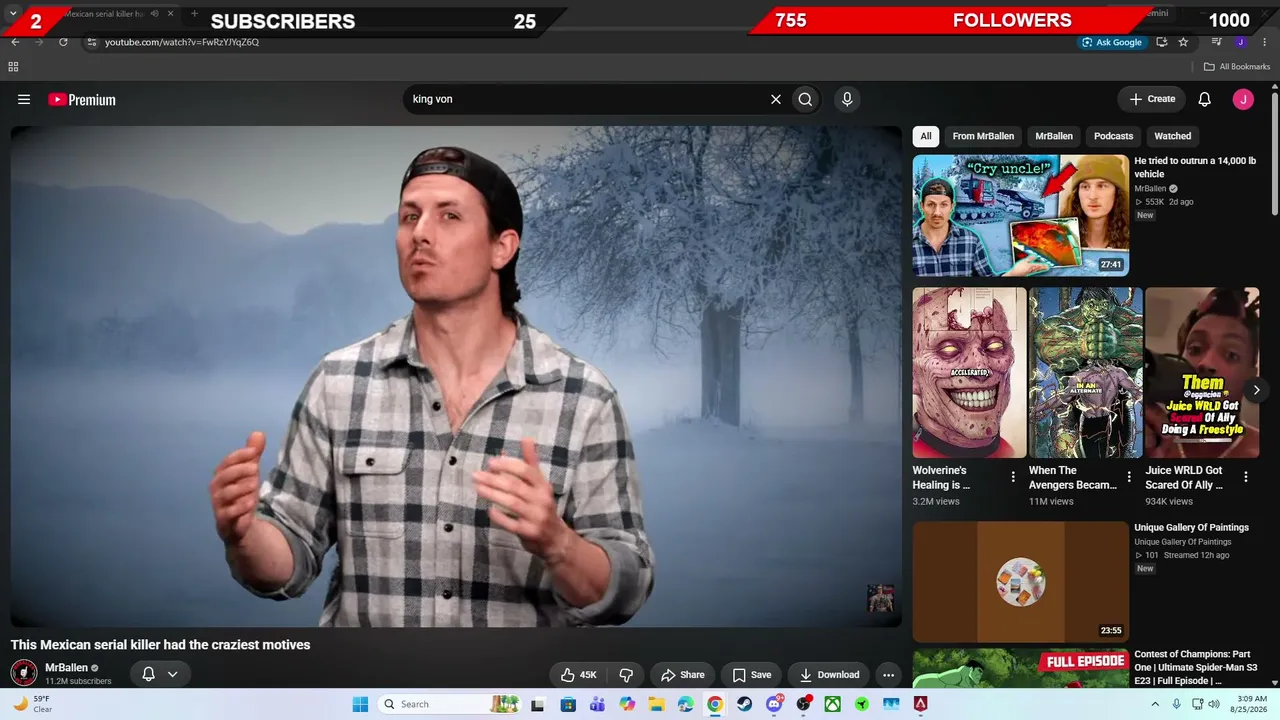
Task: Open 'Cry uncle!' video thumbnail
Action: tap(1020, 215)
